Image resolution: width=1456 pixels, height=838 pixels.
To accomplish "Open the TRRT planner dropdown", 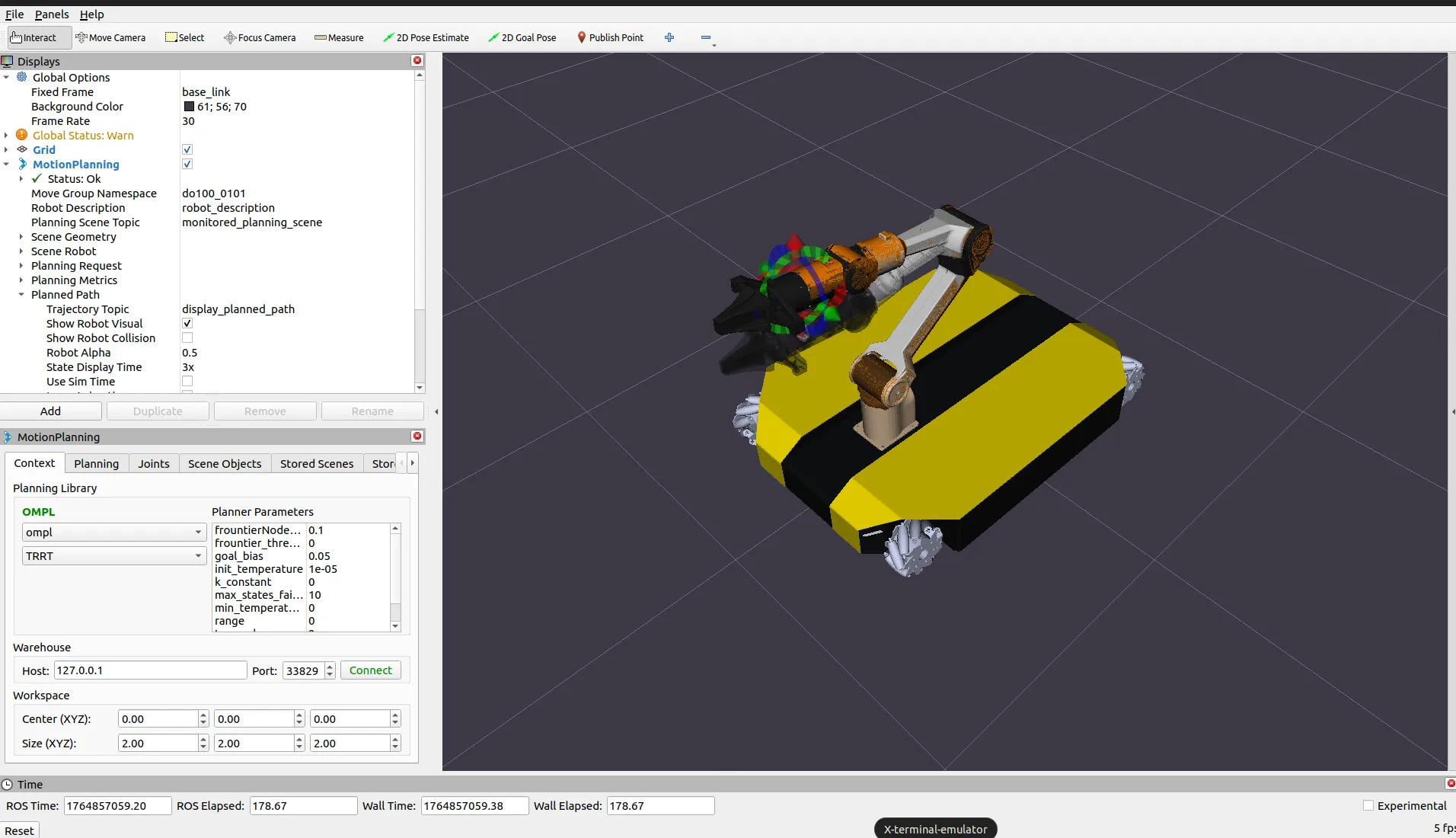I will [x=114, y=556].
